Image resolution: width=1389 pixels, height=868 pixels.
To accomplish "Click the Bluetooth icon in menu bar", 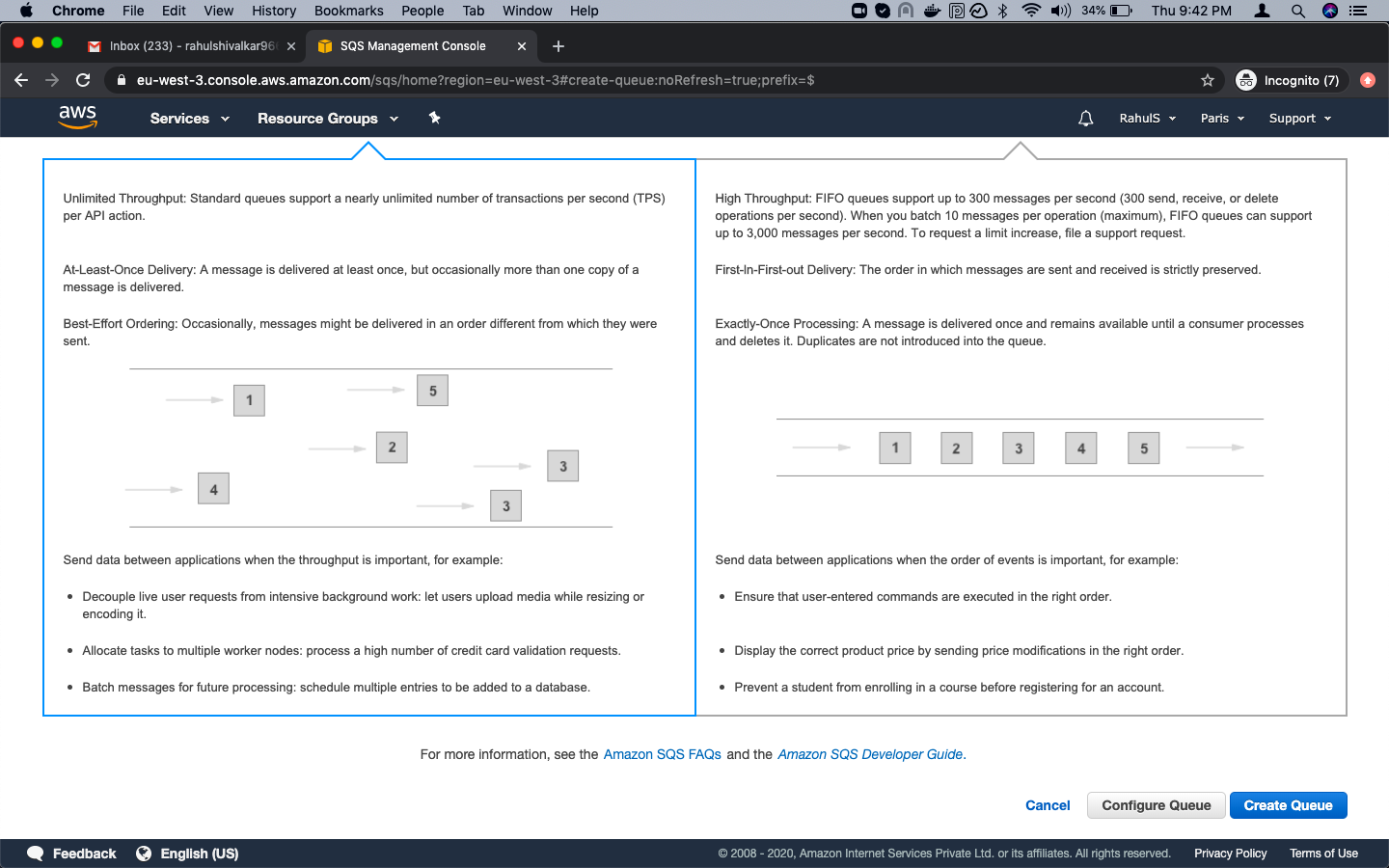I will [x=1002, y=11].
